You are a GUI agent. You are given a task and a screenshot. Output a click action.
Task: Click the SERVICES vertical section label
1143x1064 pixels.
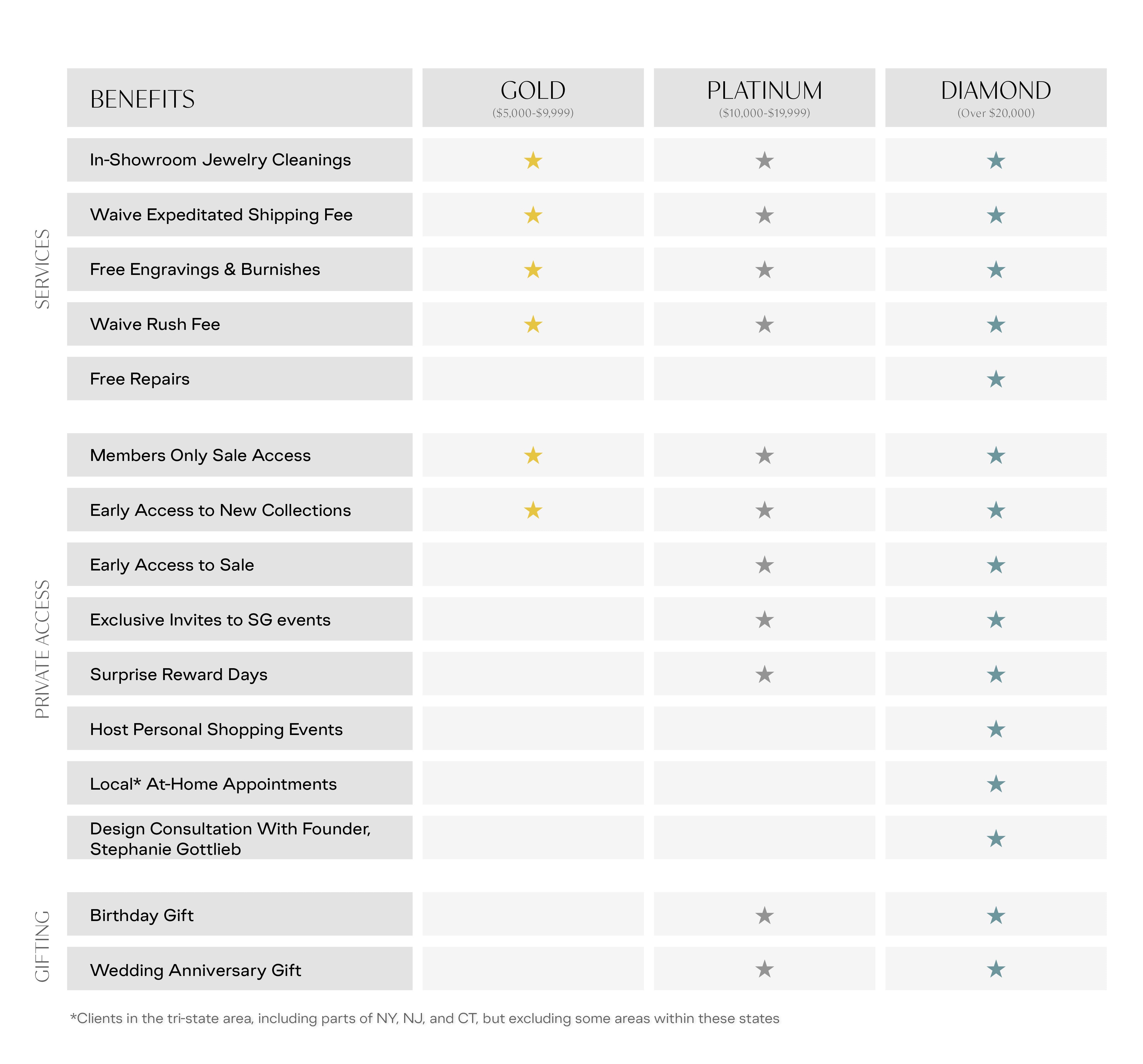click(42, 269)
